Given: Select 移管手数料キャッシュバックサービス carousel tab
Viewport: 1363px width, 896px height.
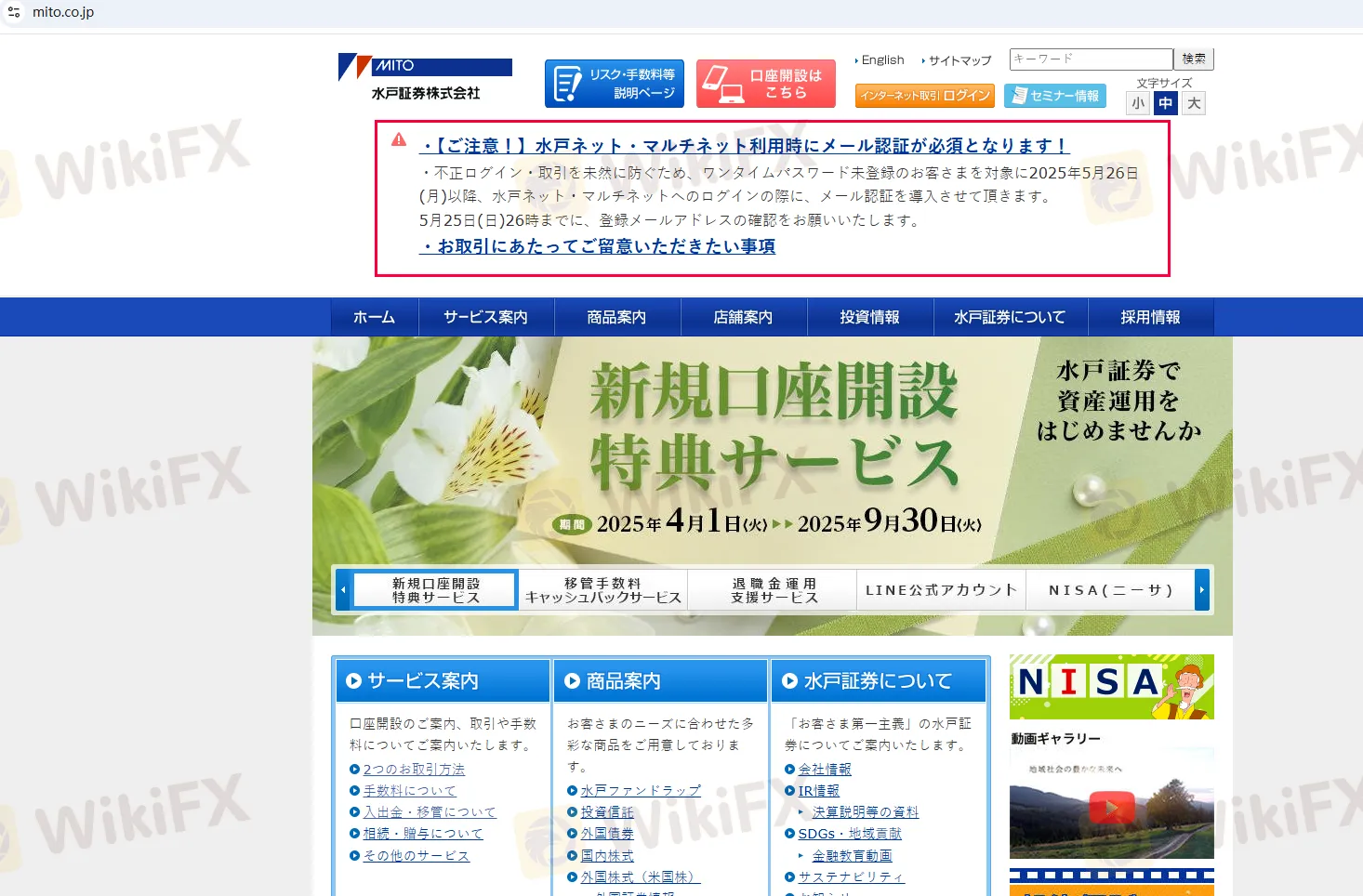Looking at the screenshot, I should click(603, 590).
